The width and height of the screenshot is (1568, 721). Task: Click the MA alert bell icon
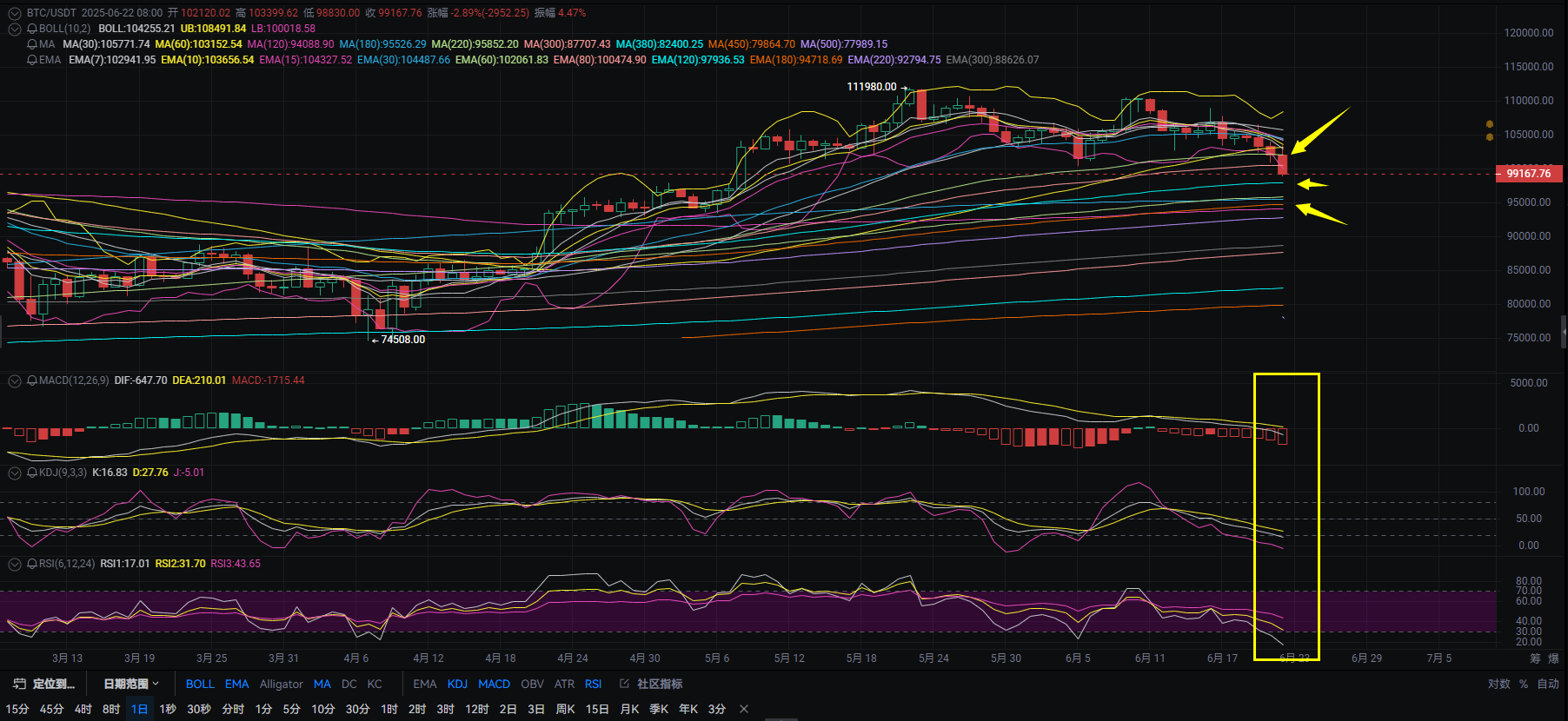pos(32,44)
